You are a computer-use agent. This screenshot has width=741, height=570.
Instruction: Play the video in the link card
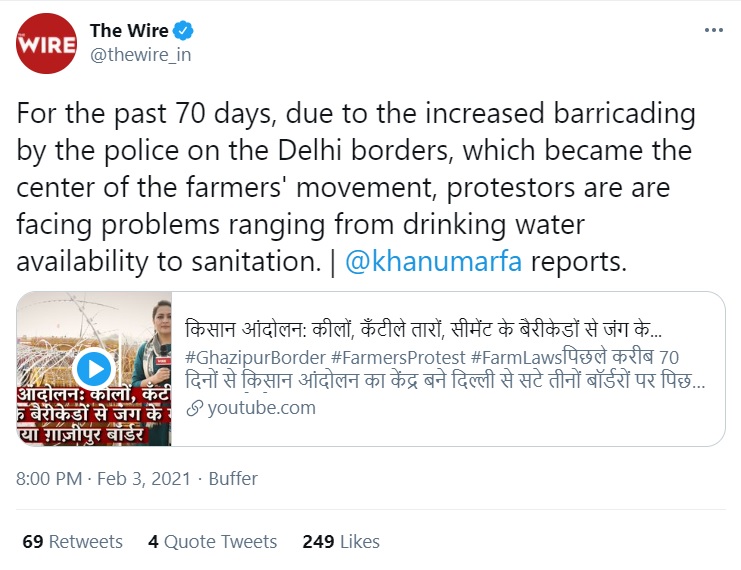pyautogui.click(x=93, y=368)
